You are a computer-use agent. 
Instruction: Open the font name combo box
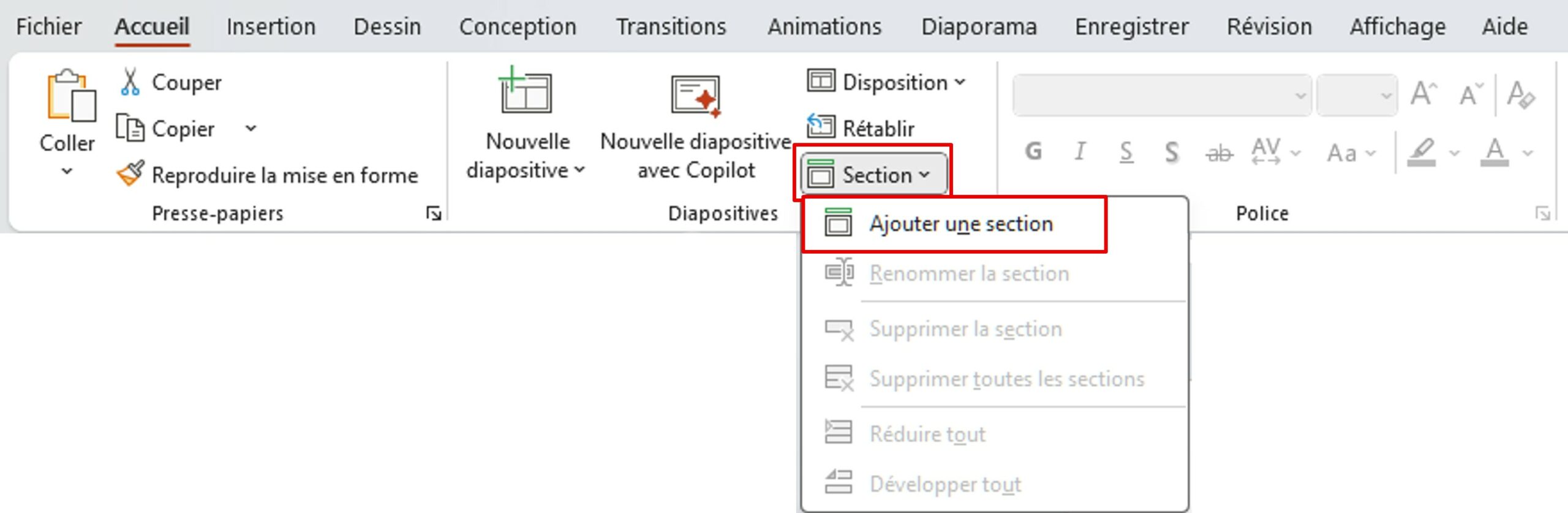pos(1161,96)
